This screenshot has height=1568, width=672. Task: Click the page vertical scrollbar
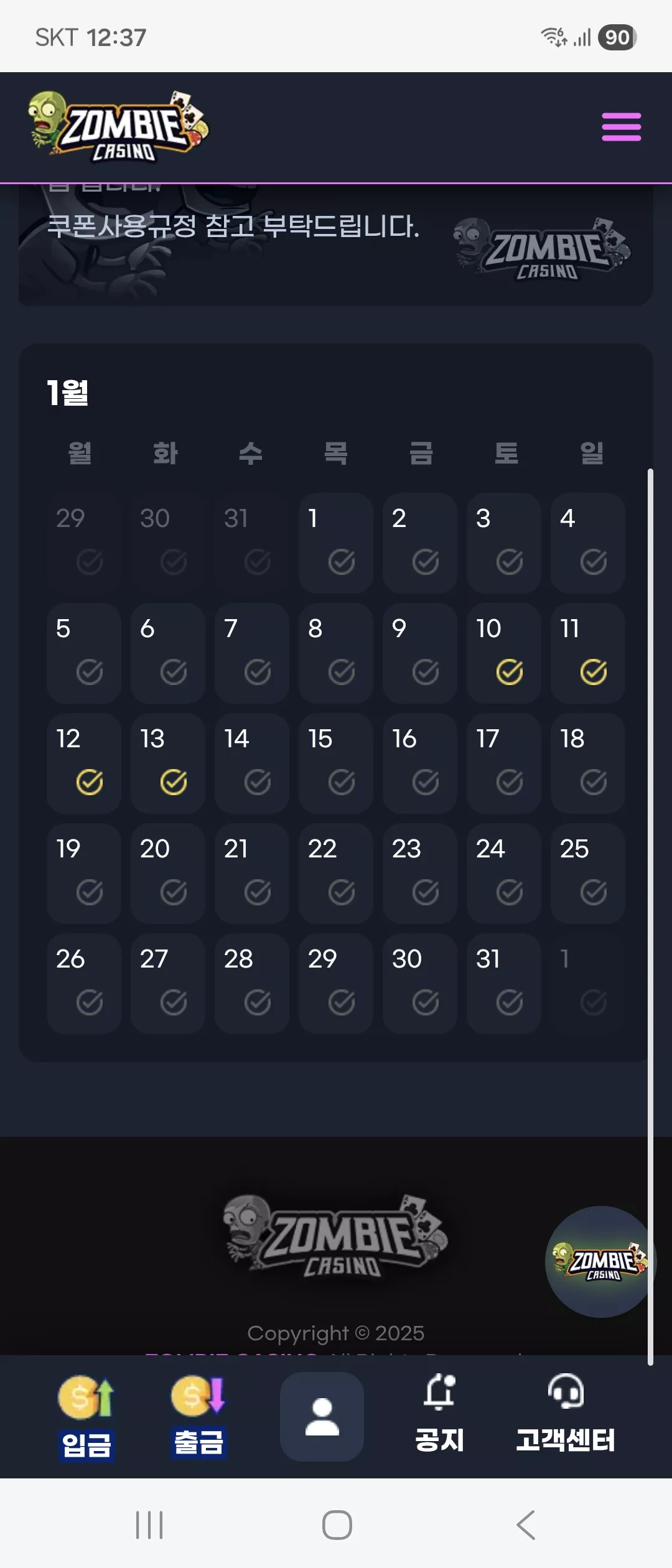(x=650, y=916)
